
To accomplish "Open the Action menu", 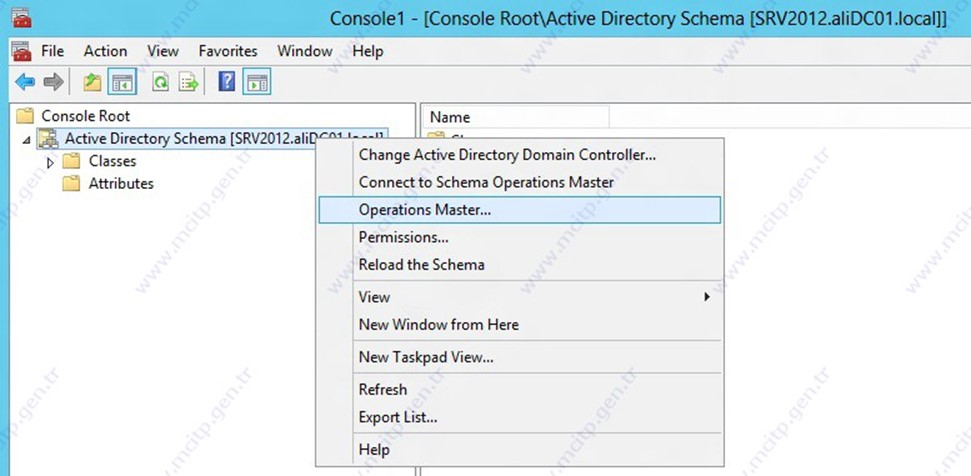I will (105, 51).
